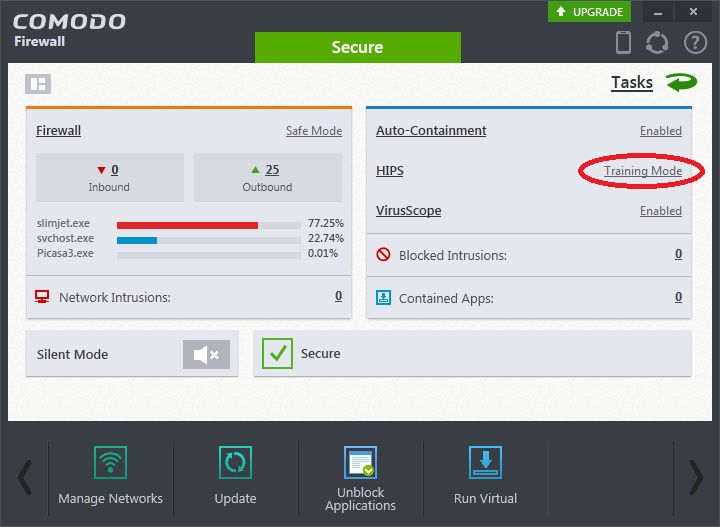Open the Contained Apps count
This screenshot has height=527, width=720.
678,297
